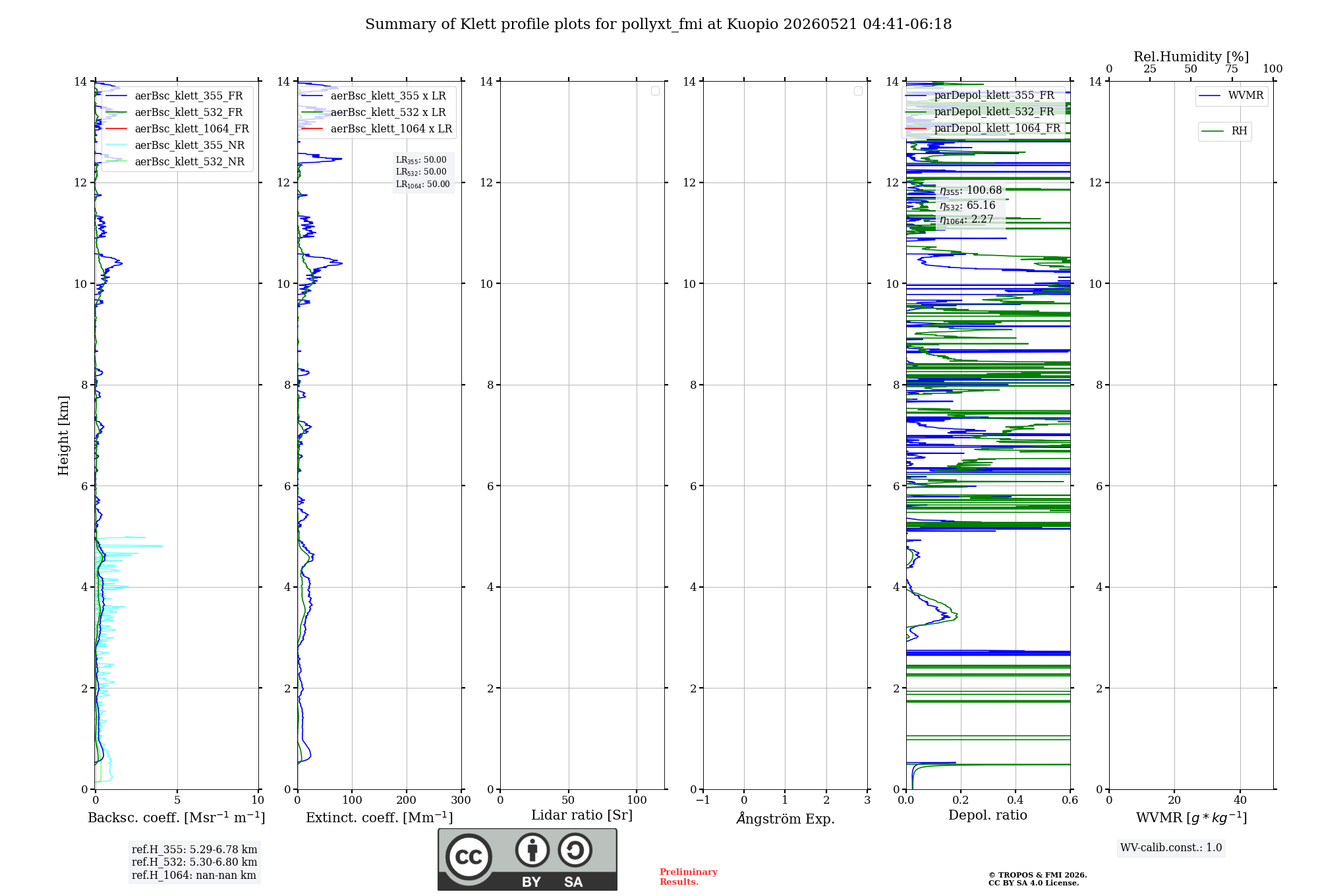Click the plot title mentioning pollyxt_fmi at Kuopio

(x=658, y=24)
